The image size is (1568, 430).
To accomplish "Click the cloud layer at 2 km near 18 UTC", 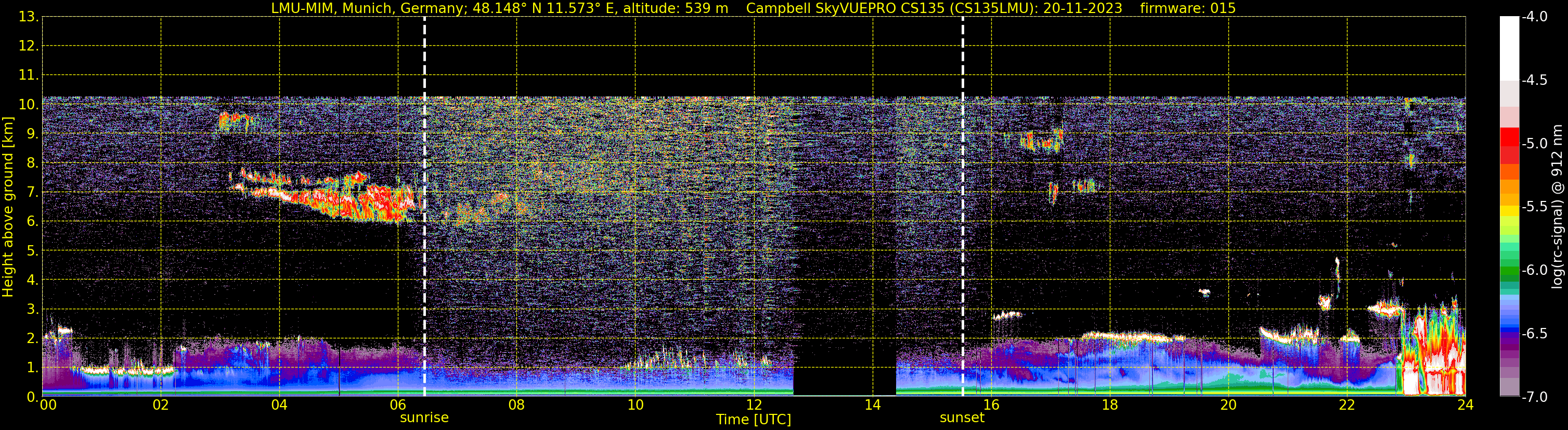I will 1132,336.
